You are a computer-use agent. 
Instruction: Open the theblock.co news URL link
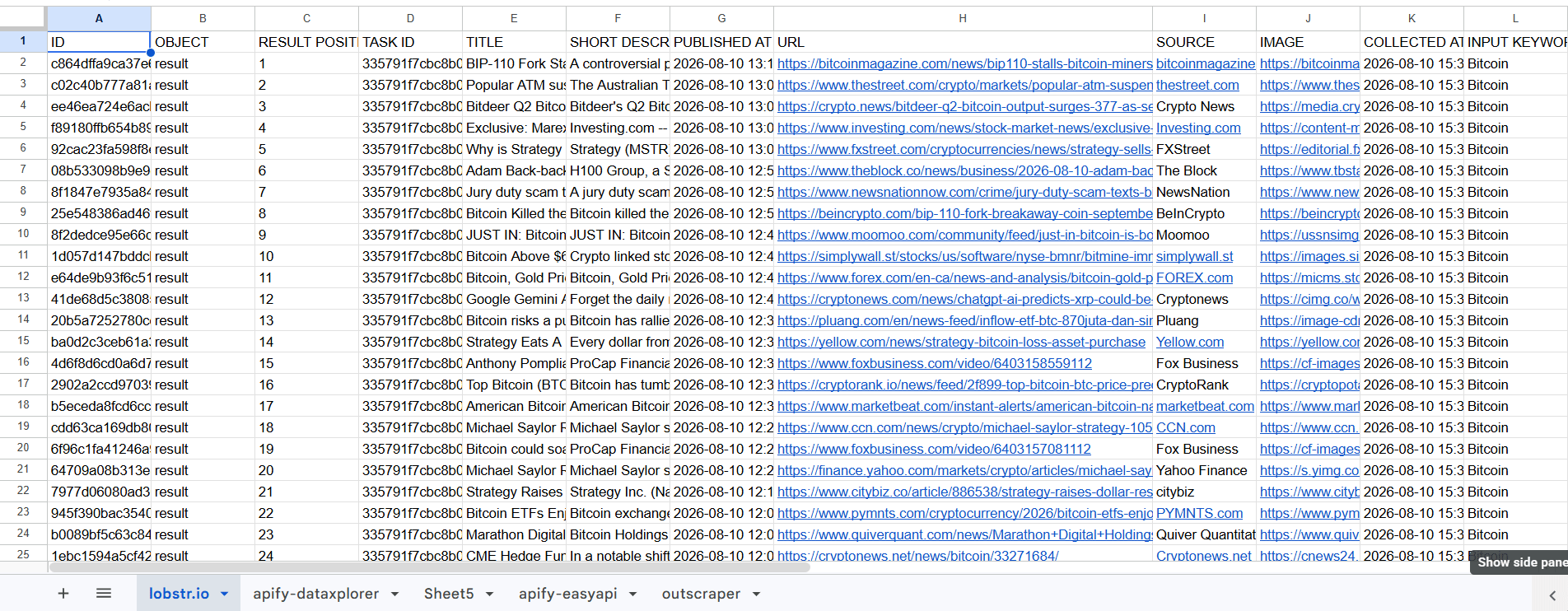[964, 170]
